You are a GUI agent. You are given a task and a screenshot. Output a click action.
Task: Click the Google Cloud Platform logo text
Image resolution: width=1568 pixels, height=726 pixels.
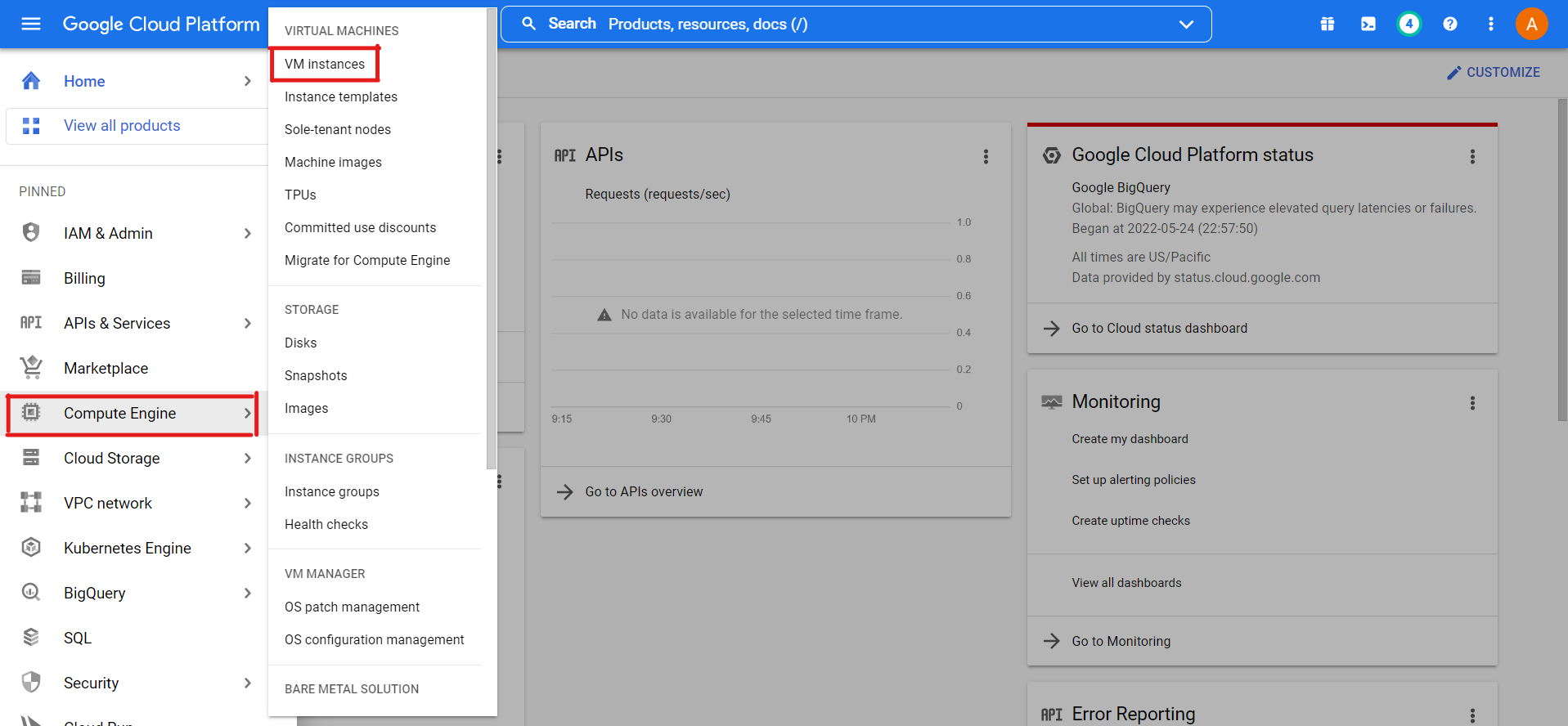click(161, 24)
